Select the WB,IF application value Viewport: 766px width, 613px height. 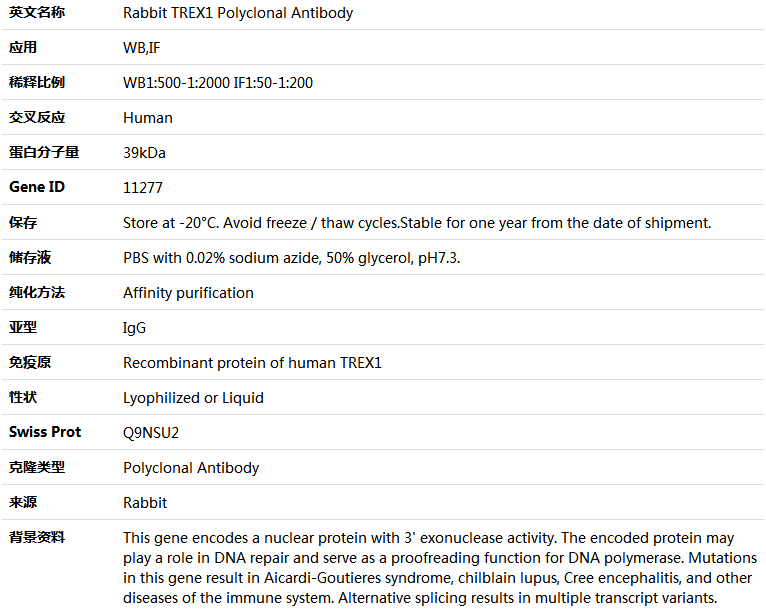coord(141,48)
